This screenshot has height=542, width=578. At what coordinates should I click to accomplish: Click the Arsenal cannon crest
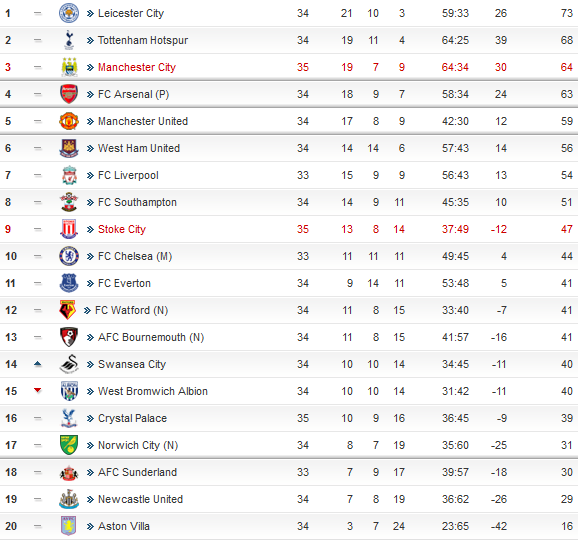click(69, 94)
